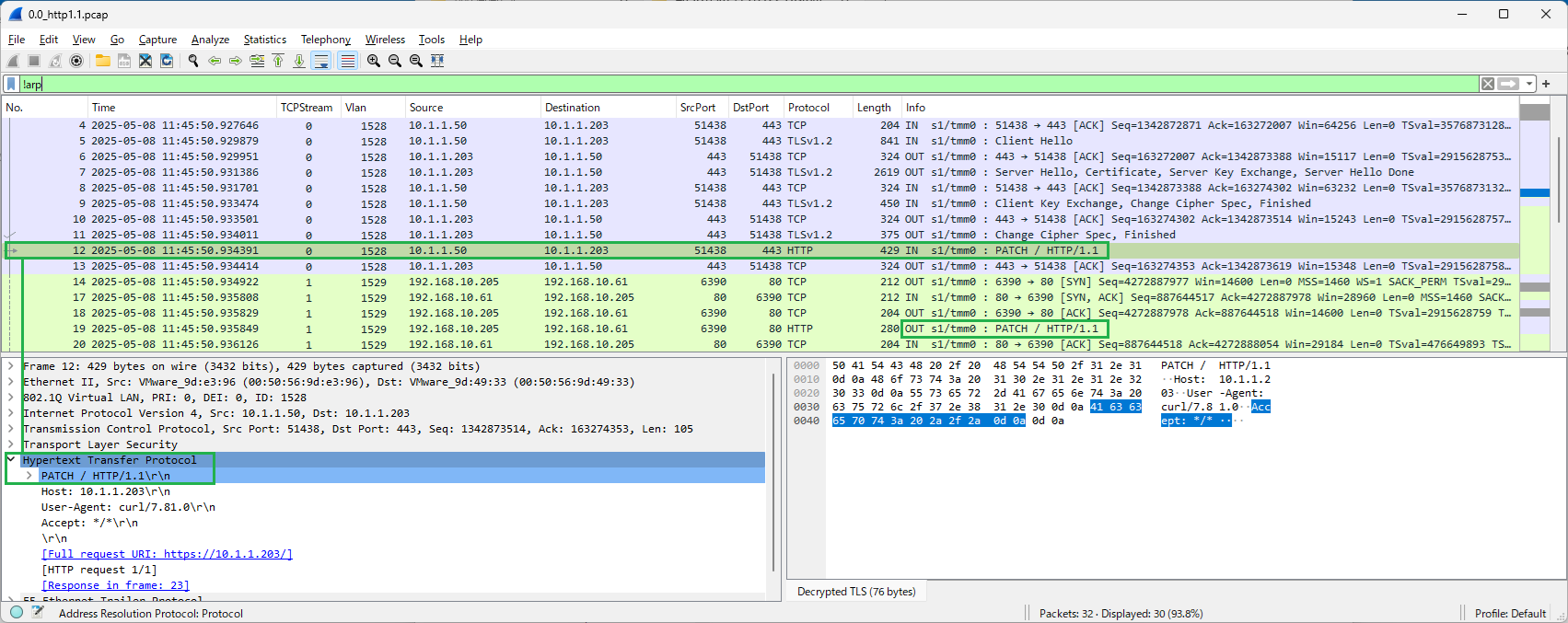The height and width of the screenshot is (623, 1568).
Task: Expand Transmission Control Protocol details
Action: pyautogui.click(x=11, y=429)
